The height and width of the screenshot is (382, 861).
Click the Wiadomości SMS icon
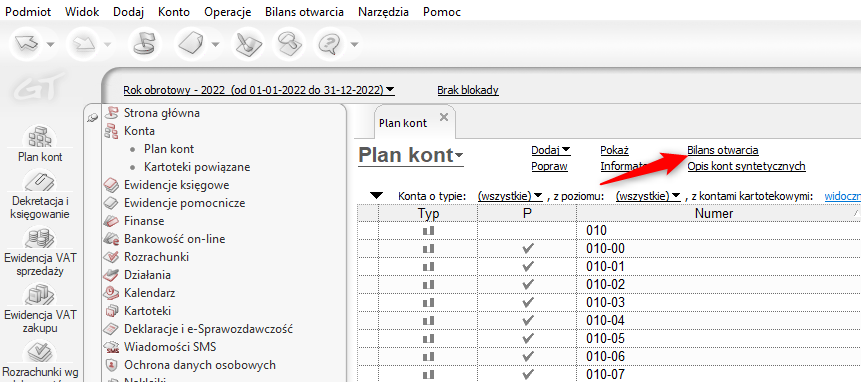click(111, 347)
